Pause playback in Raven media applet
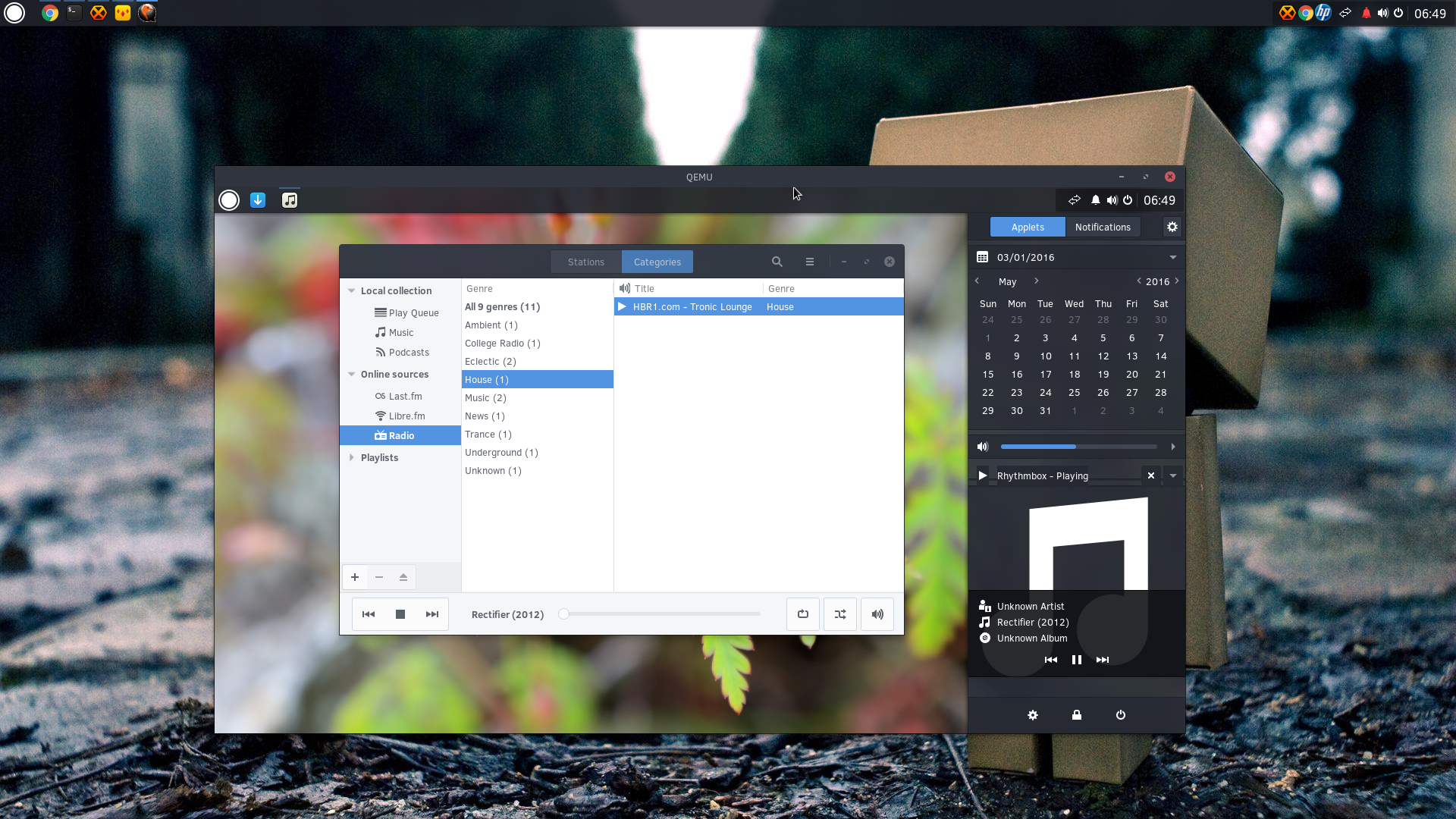Viewport: 1456px width, 819px height. coord(1077,660)
